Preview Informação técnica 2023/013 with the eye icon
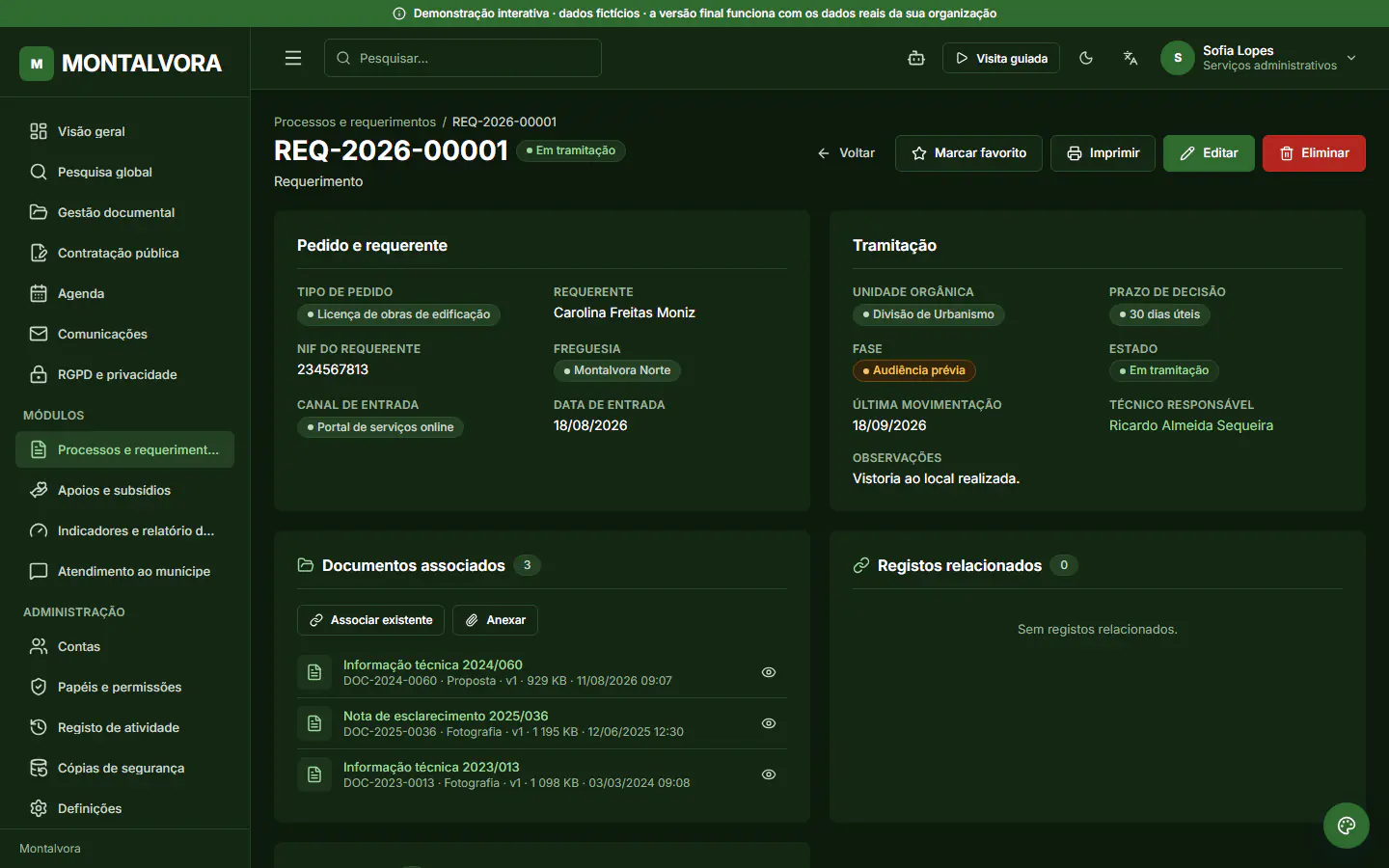This screenshot has height=868, width=1389. (x=769, y=774)
